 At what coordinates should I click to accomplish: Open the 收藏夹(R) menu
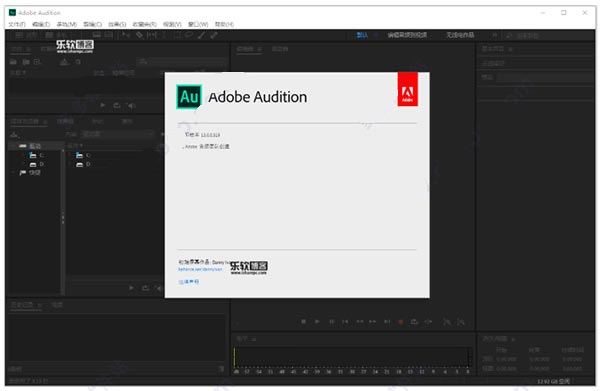145,24
